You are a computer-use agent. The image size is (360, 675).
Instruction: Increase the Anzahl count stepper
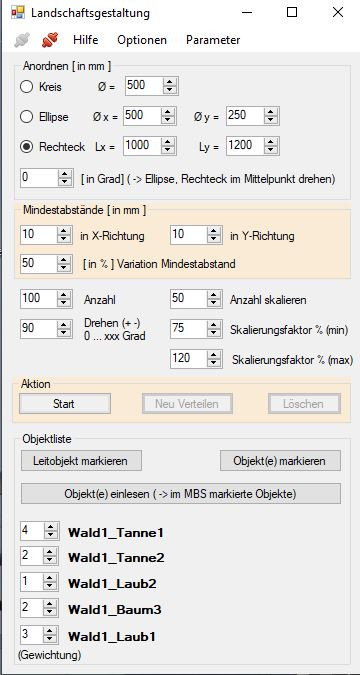(64, 295)
